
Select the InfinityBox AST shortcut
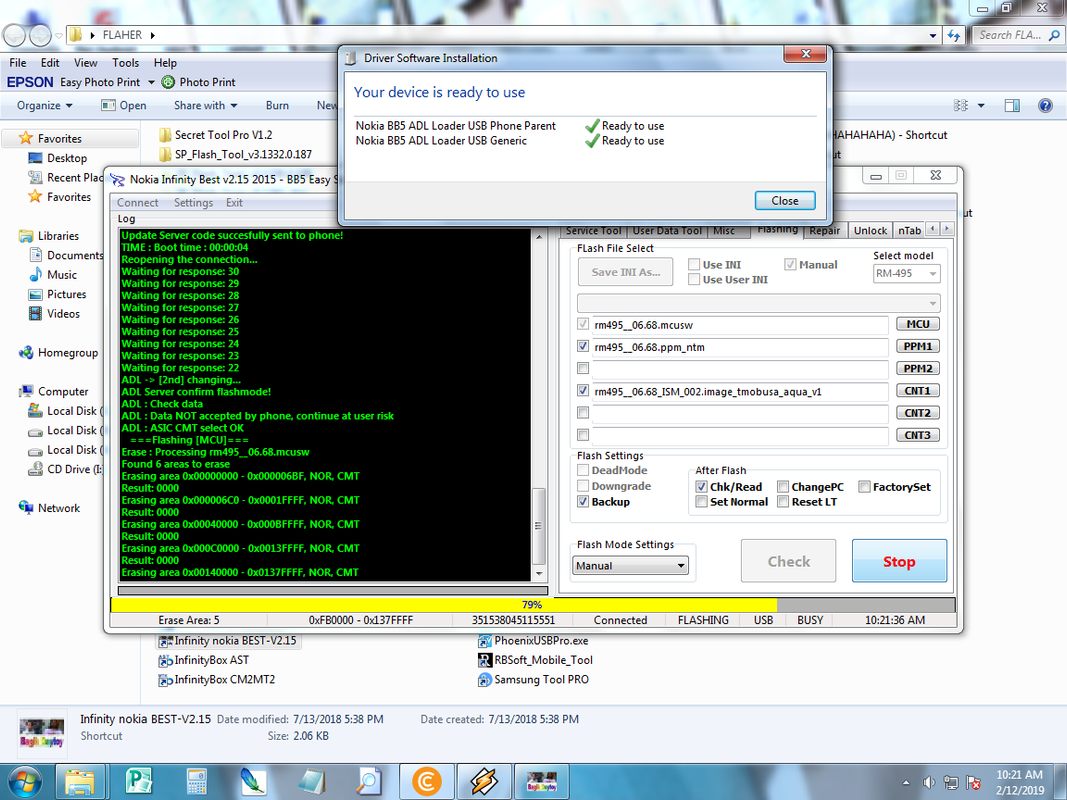(x=203, y=660)
